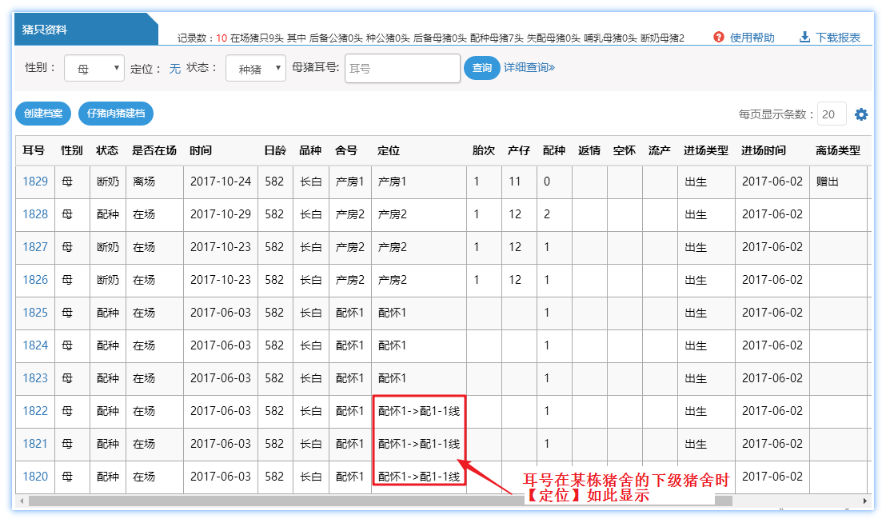Viewport: 886px width, 522px height.
Task: Click the 下载报表 link text
Action: 838,38
